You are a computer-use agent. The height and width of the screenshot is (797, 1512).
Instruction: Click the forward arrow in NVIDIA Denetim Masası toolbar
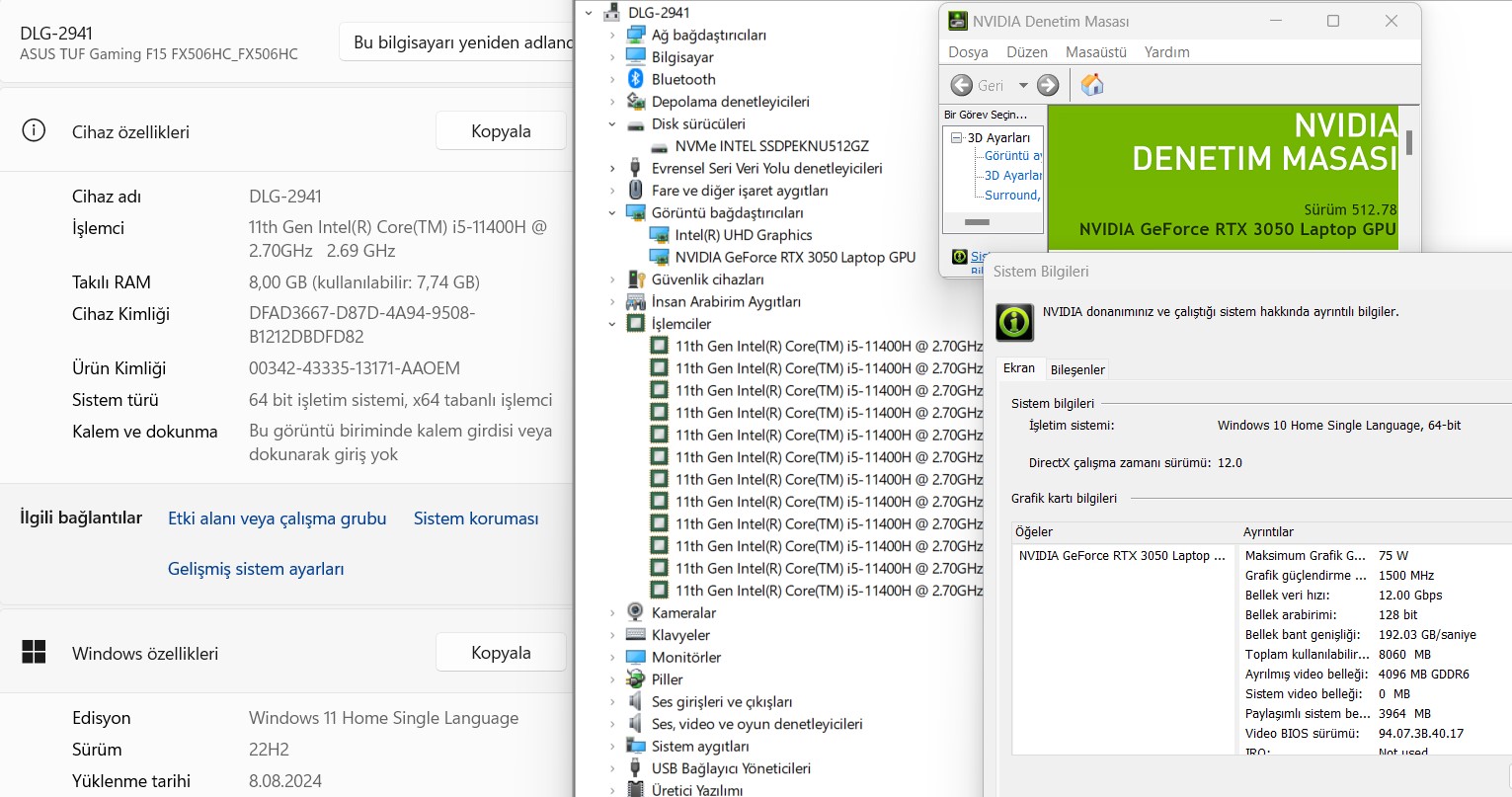(x=1048, y=86)
